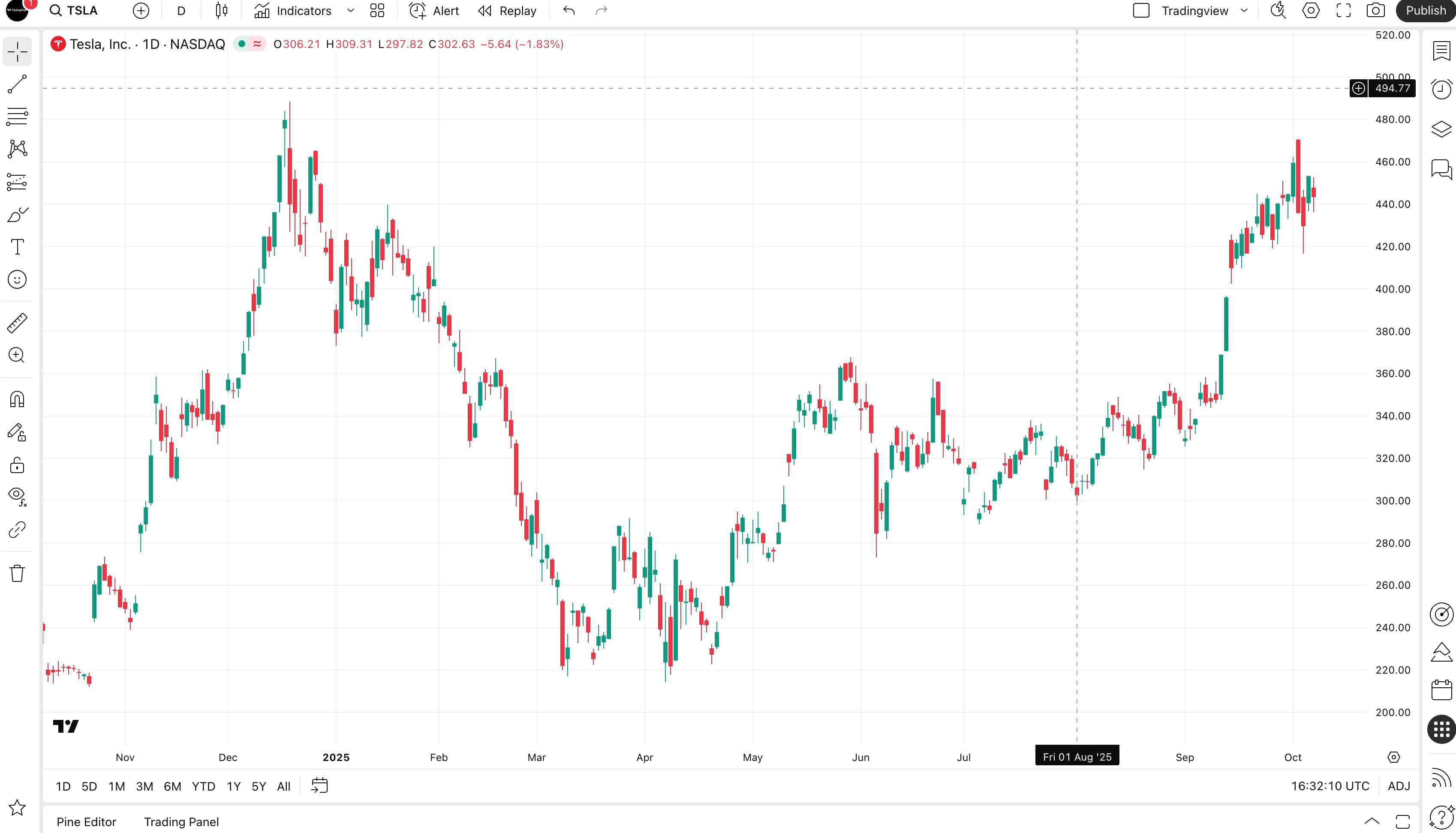Screen dimensions: 1456x833
Task: Toggle magnet mode for drawings
Action: point(17,399)
